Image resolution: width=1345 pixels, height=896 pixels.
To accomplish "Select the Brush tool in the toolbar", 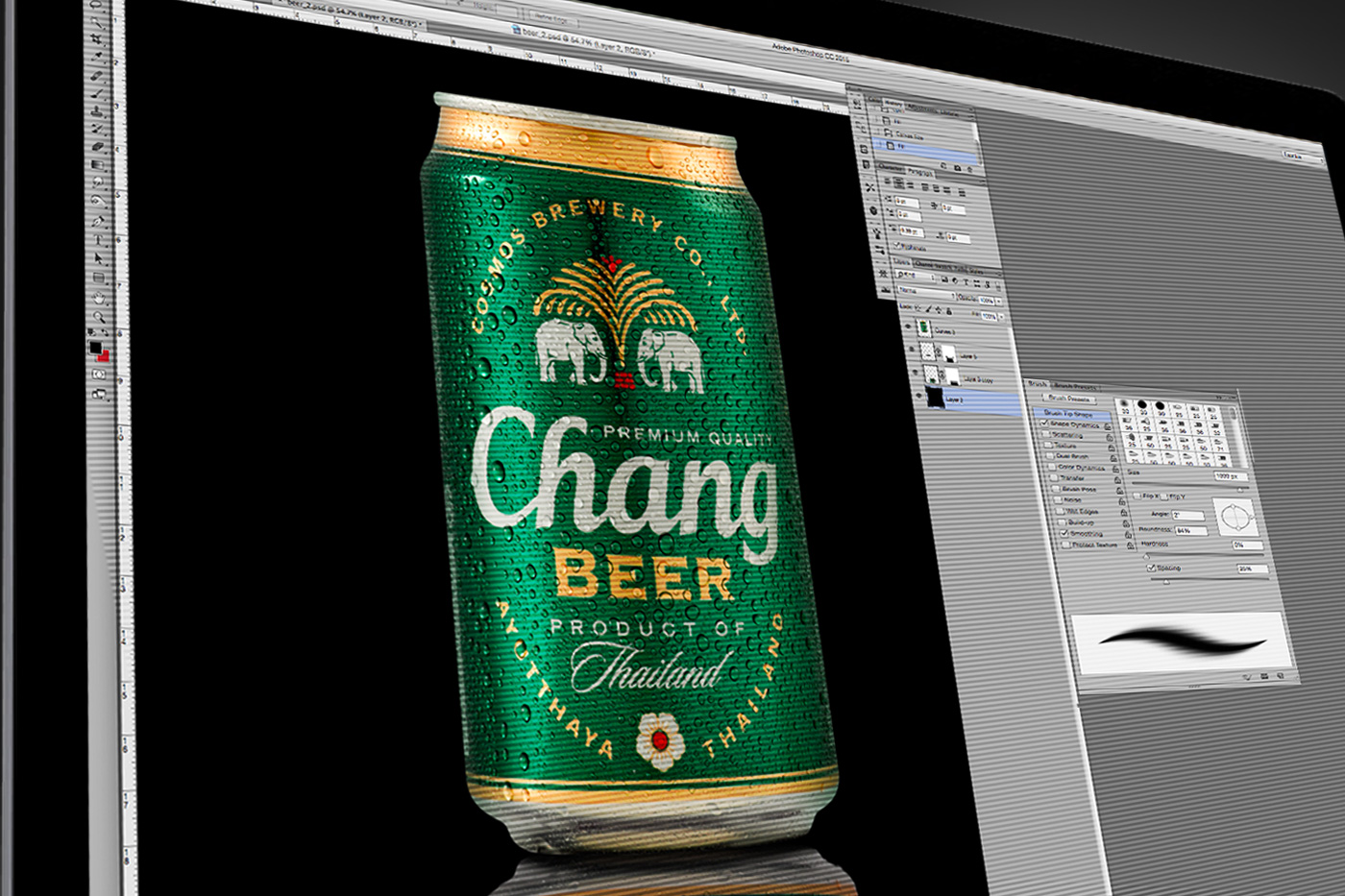I will (97, 93).
